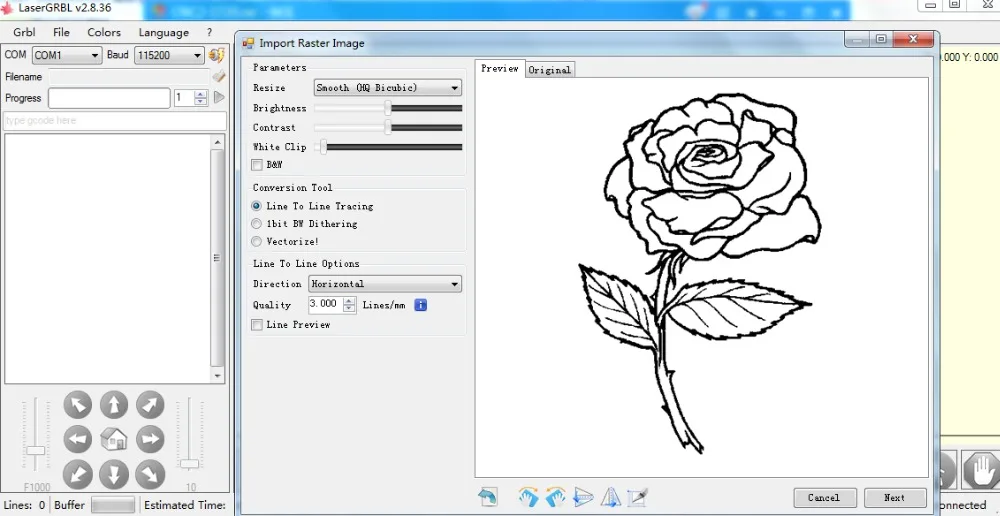The width and height of the screenshot is (1000, 516).
Task: Open the Resize method dropdown
Action: [x=388, y=87]
